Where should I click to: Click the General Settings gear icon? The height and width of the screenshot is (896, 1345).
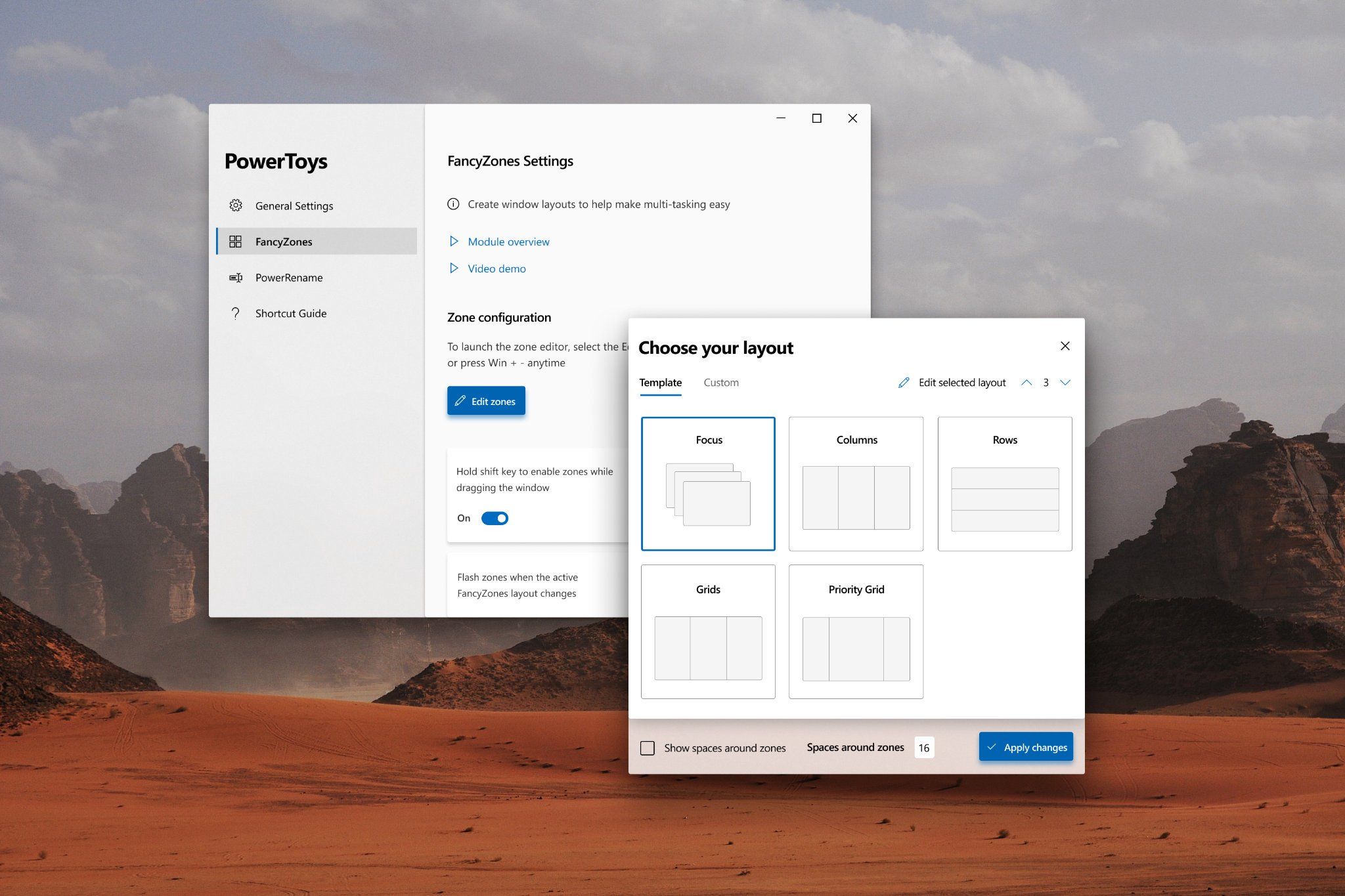(x=236, y=205)
